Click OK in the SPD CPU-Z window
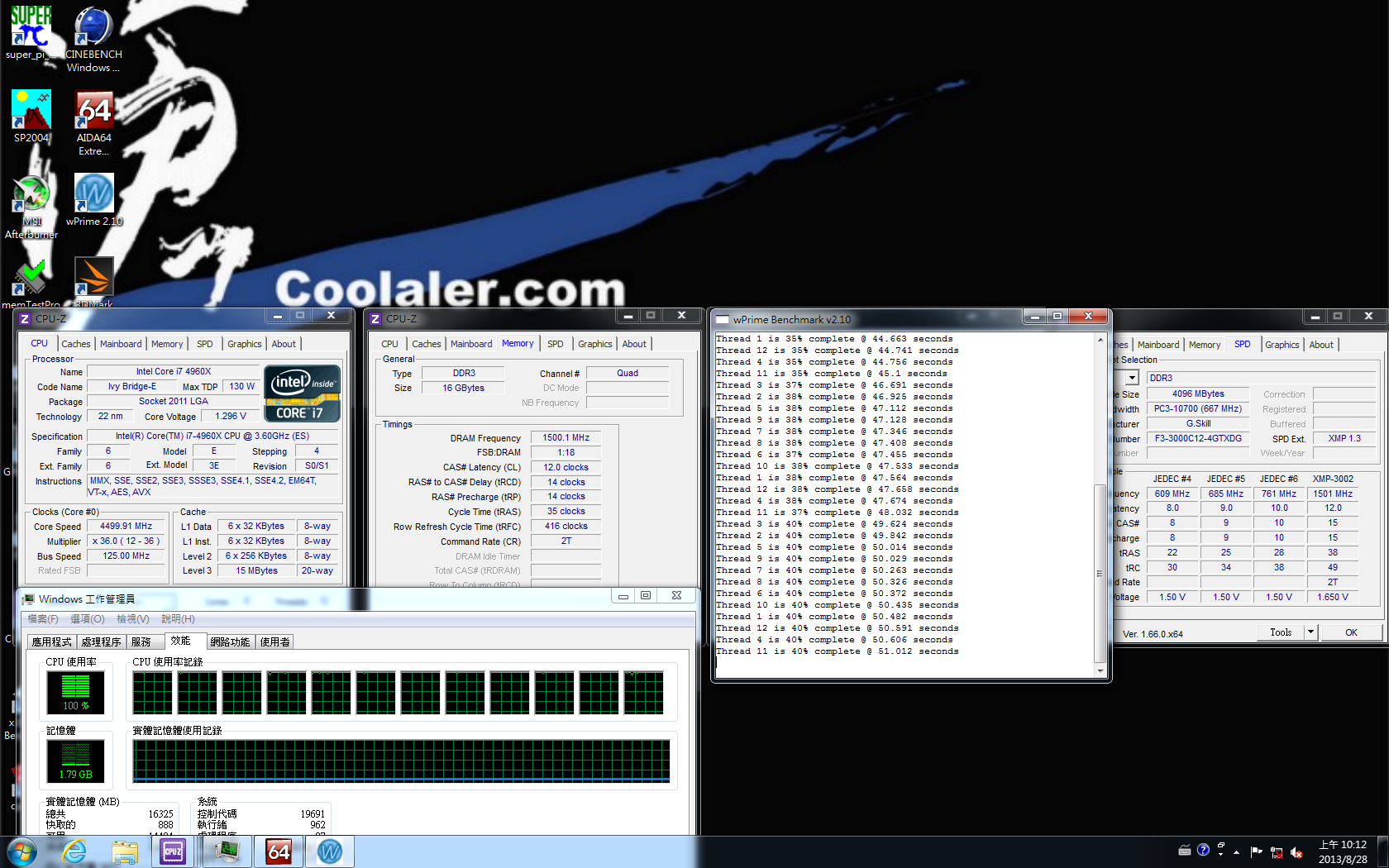Screen dimensions: 1389x868 pos(1351,632)
